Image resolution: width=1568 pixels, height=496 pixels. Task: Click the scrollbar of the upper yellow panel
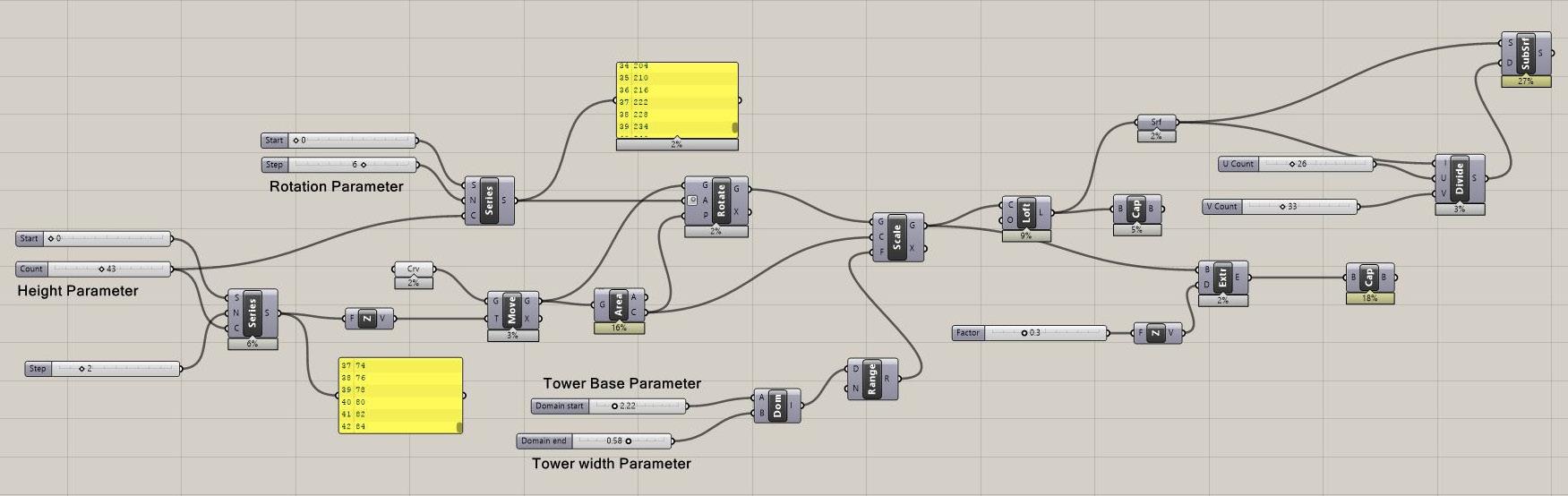pyautogui.click(x=735, y=128)
